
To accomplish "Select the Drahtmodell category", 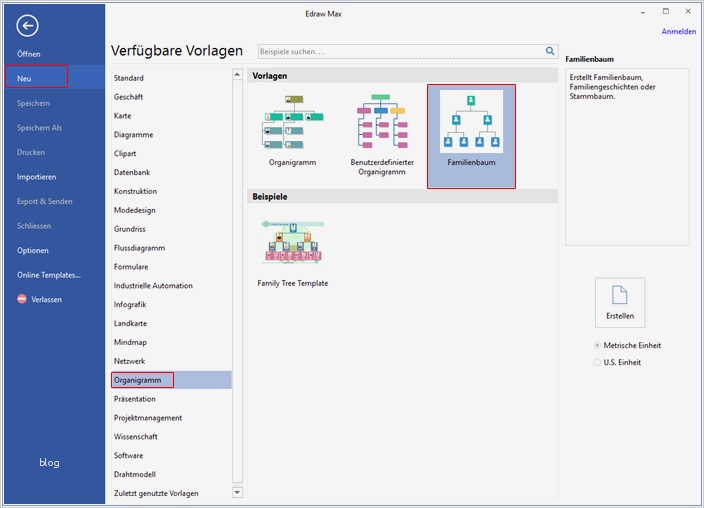I will coord(135,474).
